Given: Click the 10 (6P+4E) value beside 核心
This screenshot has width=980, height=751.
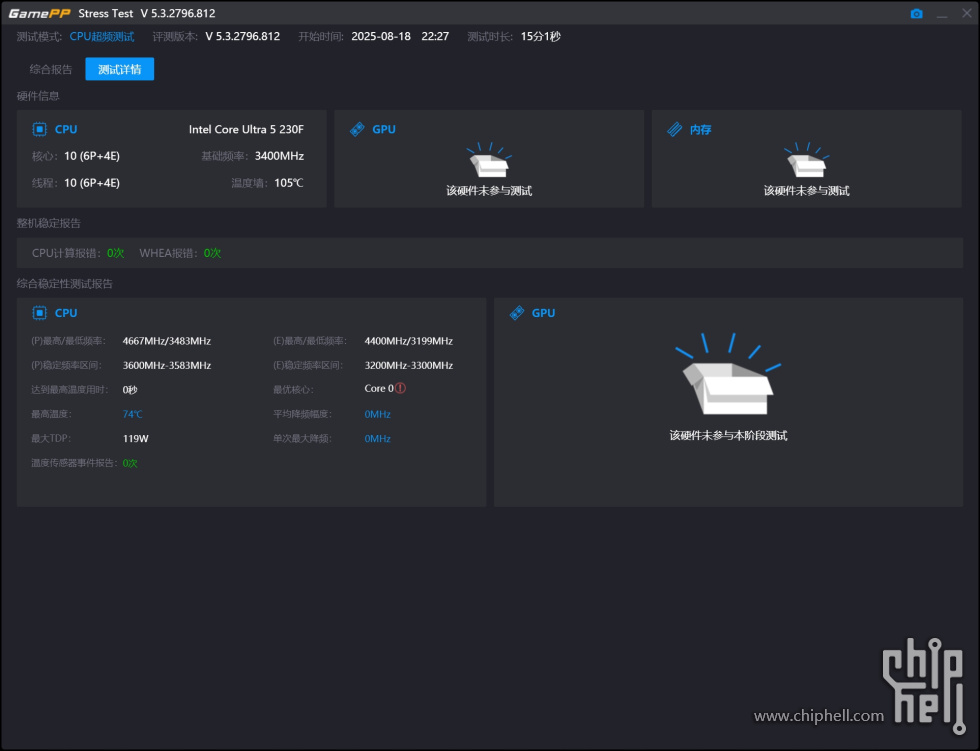Looking at the screenshot, I should tap(92, 156).
